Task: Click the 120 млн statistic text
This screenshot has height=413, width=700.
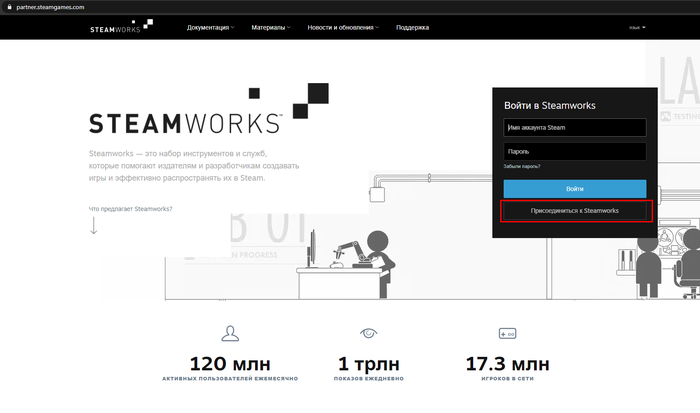Action: (230, 364)
